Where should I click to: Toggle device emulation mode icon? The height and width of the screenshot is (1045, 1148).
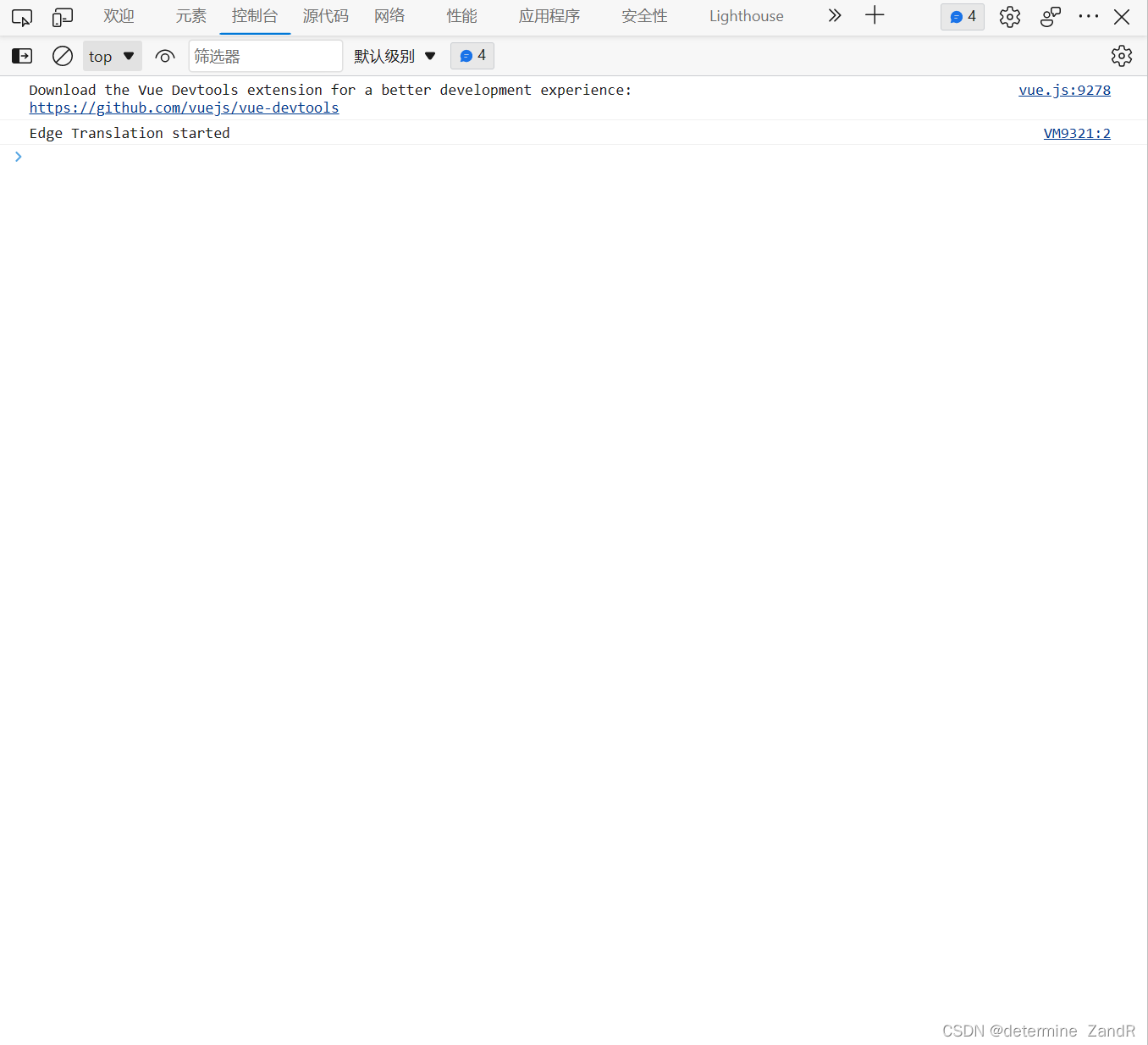coord(63,17)
